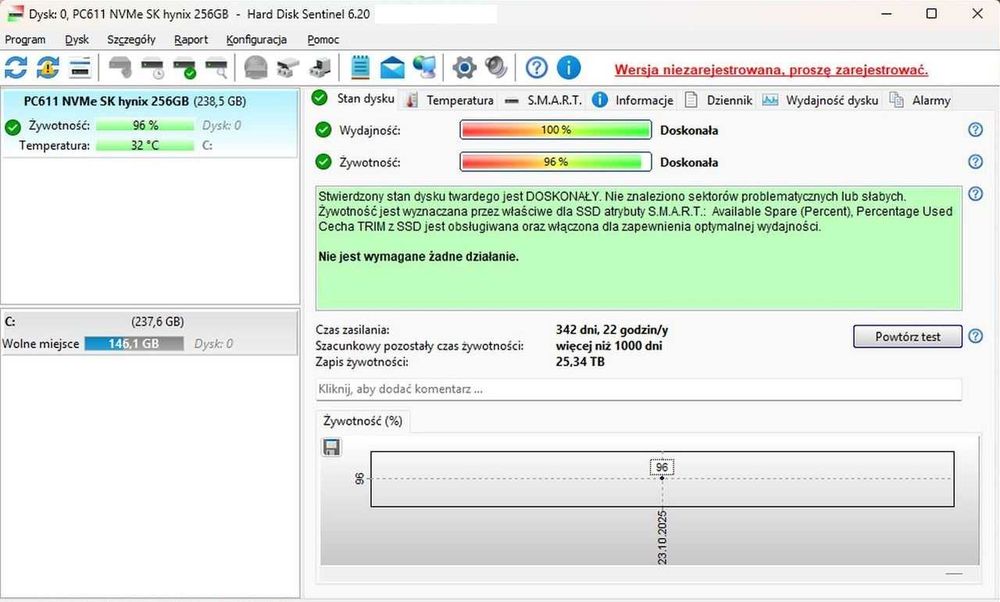The image size is (1000, 602).
Task: Click the speaker sound toolbar icon
Action: tap(496, 68)
